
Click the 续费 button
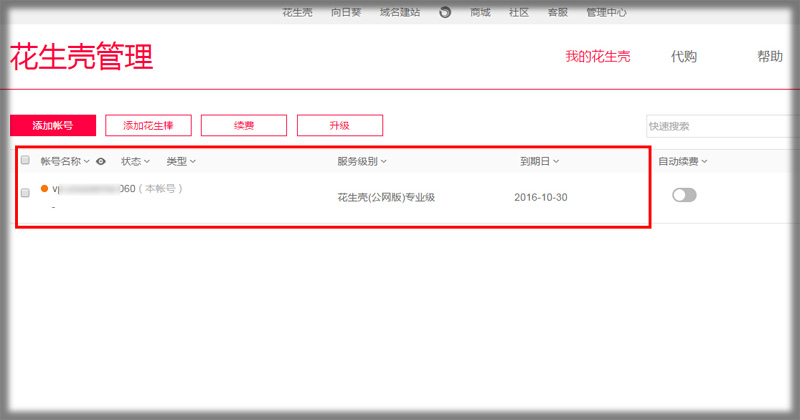pos(244,126)
